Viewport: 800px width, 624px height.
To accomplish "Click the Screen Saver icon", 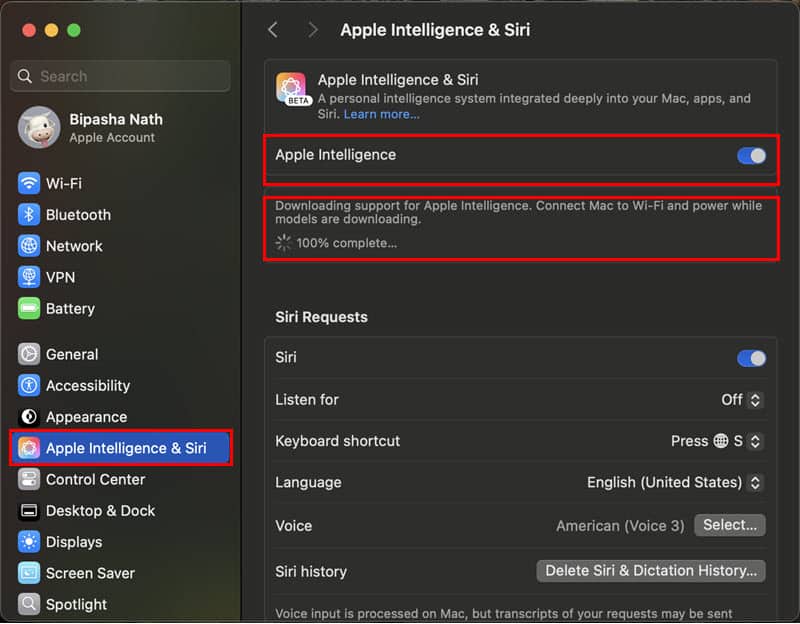I will (x=29, y=573).
